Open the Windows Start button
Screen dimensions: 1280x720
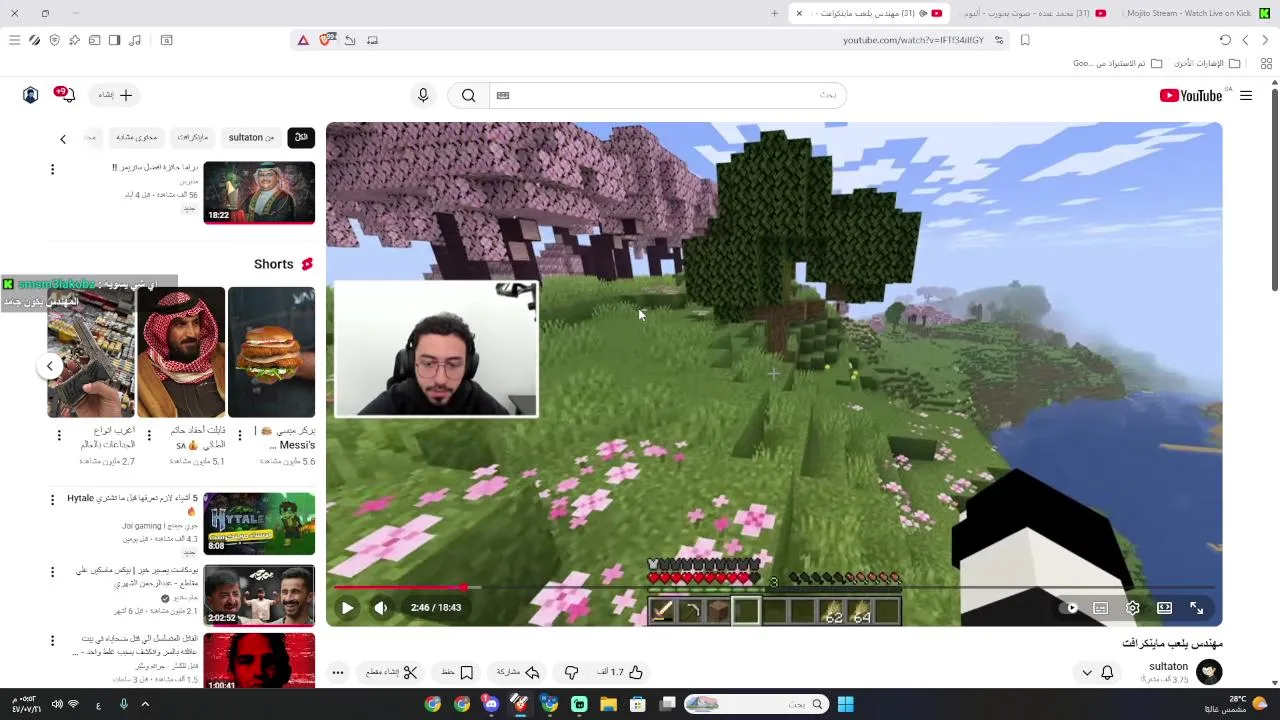coord(845,704)
